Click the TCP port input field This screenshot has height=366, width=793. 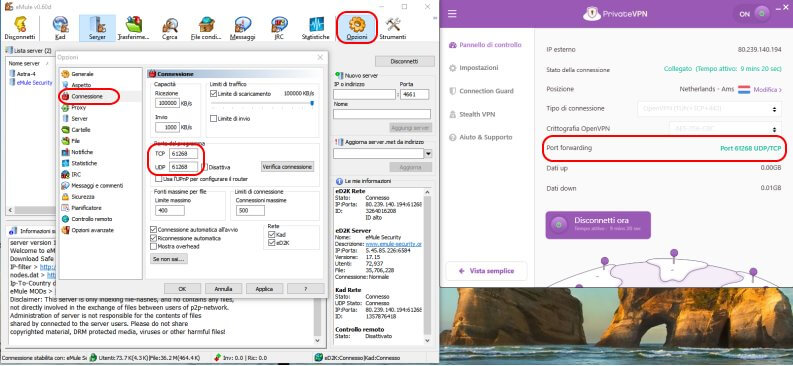[x=183, y=153]
